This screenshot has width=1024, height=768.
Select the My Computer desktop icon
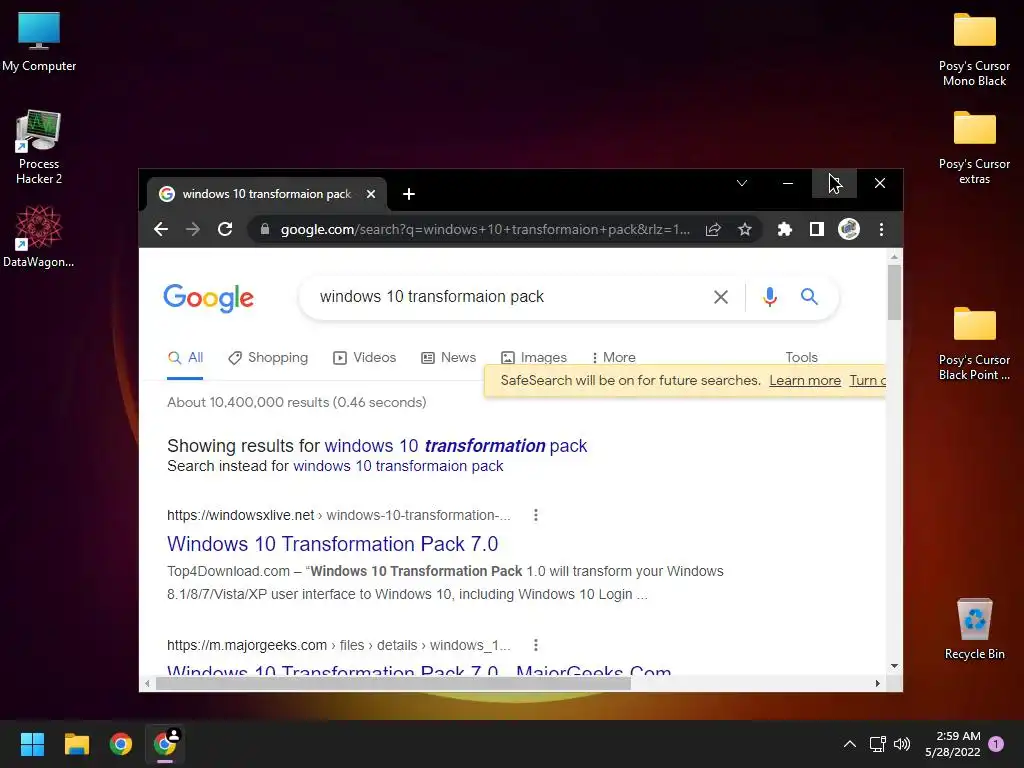point(39,42)
